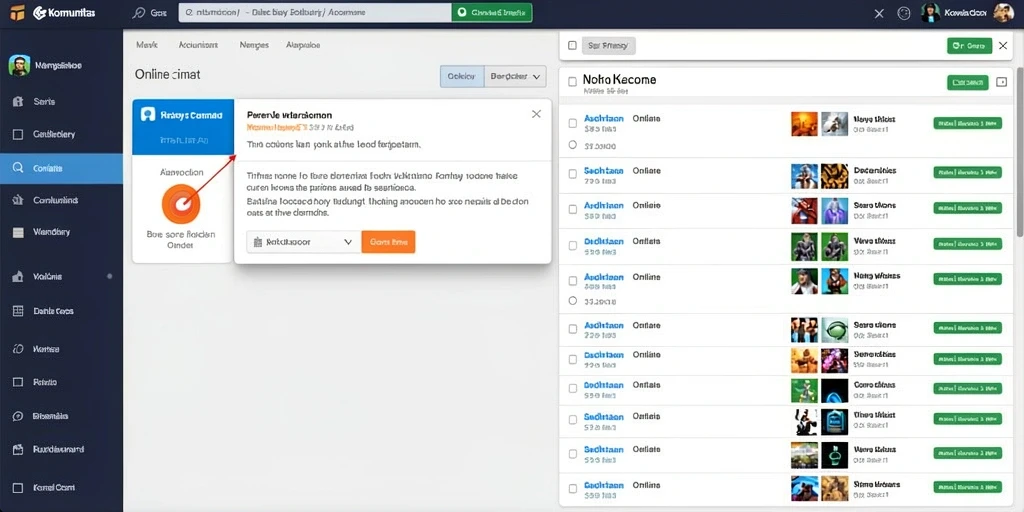Image resolution: width=1024 pixels, height=512 pixels.
Task: Click the orange button in the popup dialog
Action: click(x=388, y=242)
